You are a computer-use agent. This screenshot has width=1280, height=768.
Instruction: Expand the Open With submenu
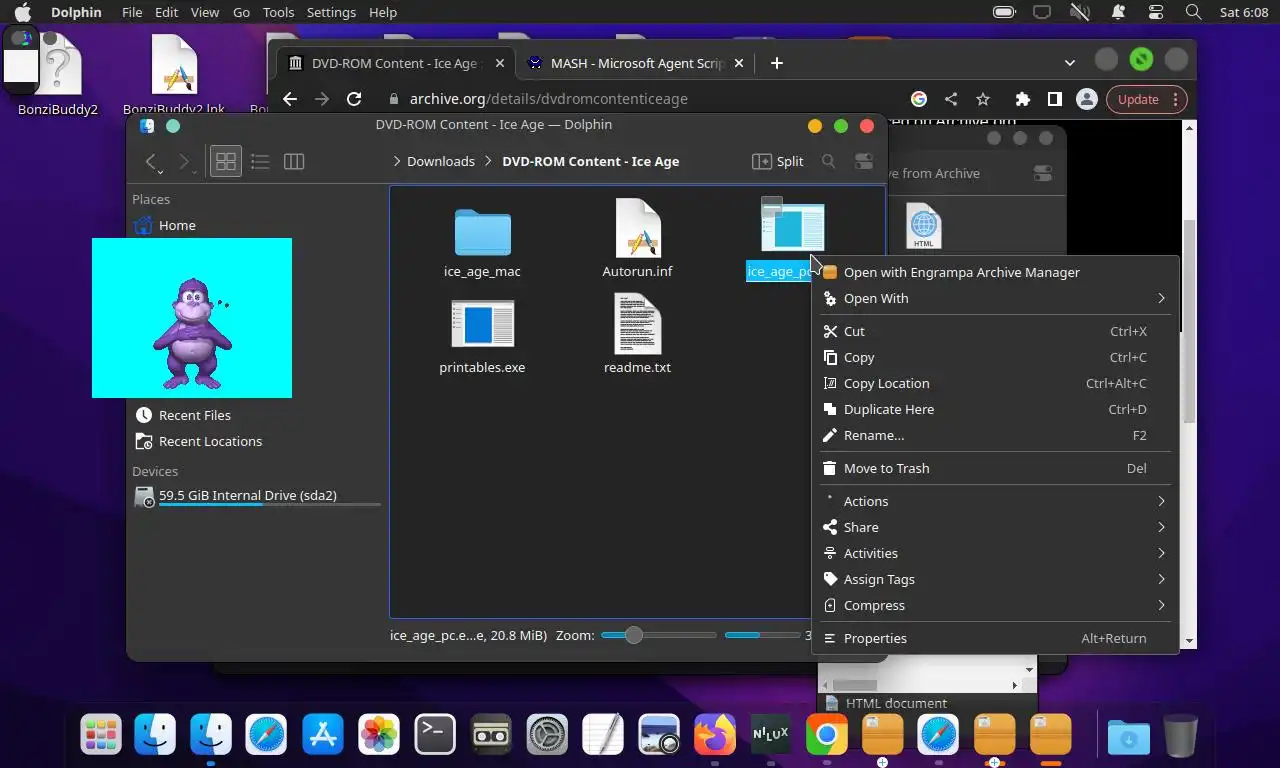tap(996, 298)
